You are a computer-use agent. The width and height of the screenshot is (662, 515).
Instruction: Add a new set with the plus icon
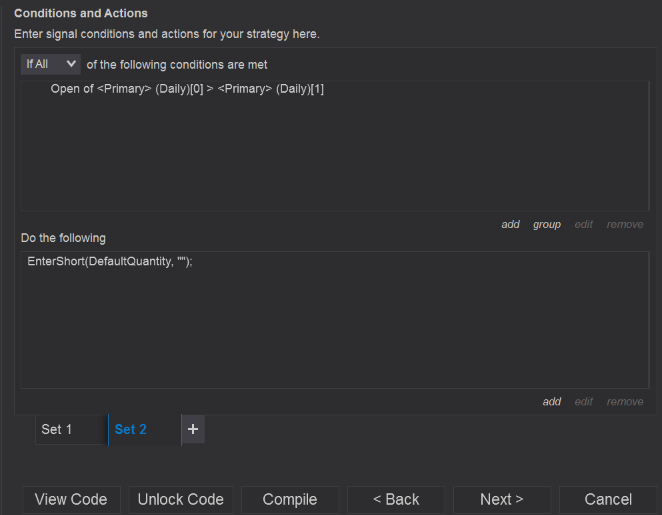click(193, 429)
